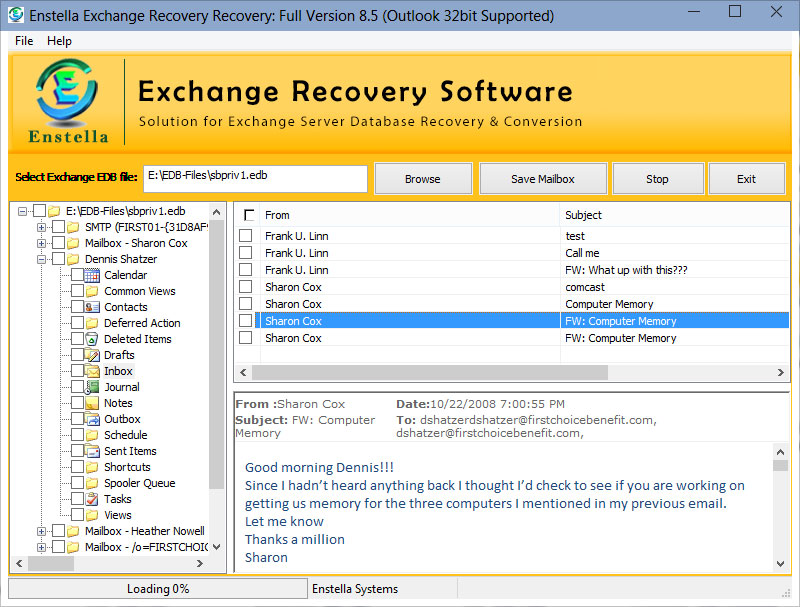Click the Schedule folder icon
Viewport: 800px width, 607px height.
coord(92,435)
